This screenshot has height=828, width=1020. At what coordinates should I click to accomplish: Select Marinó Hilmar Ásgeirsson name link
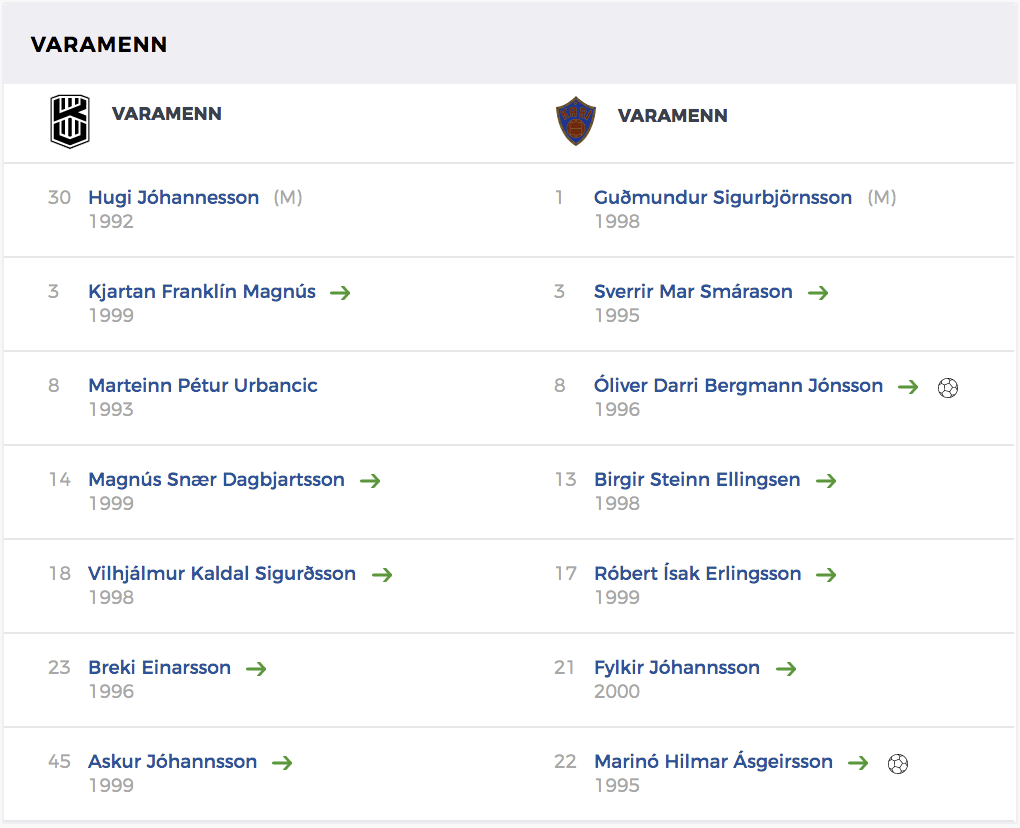[x=714, y=761]
